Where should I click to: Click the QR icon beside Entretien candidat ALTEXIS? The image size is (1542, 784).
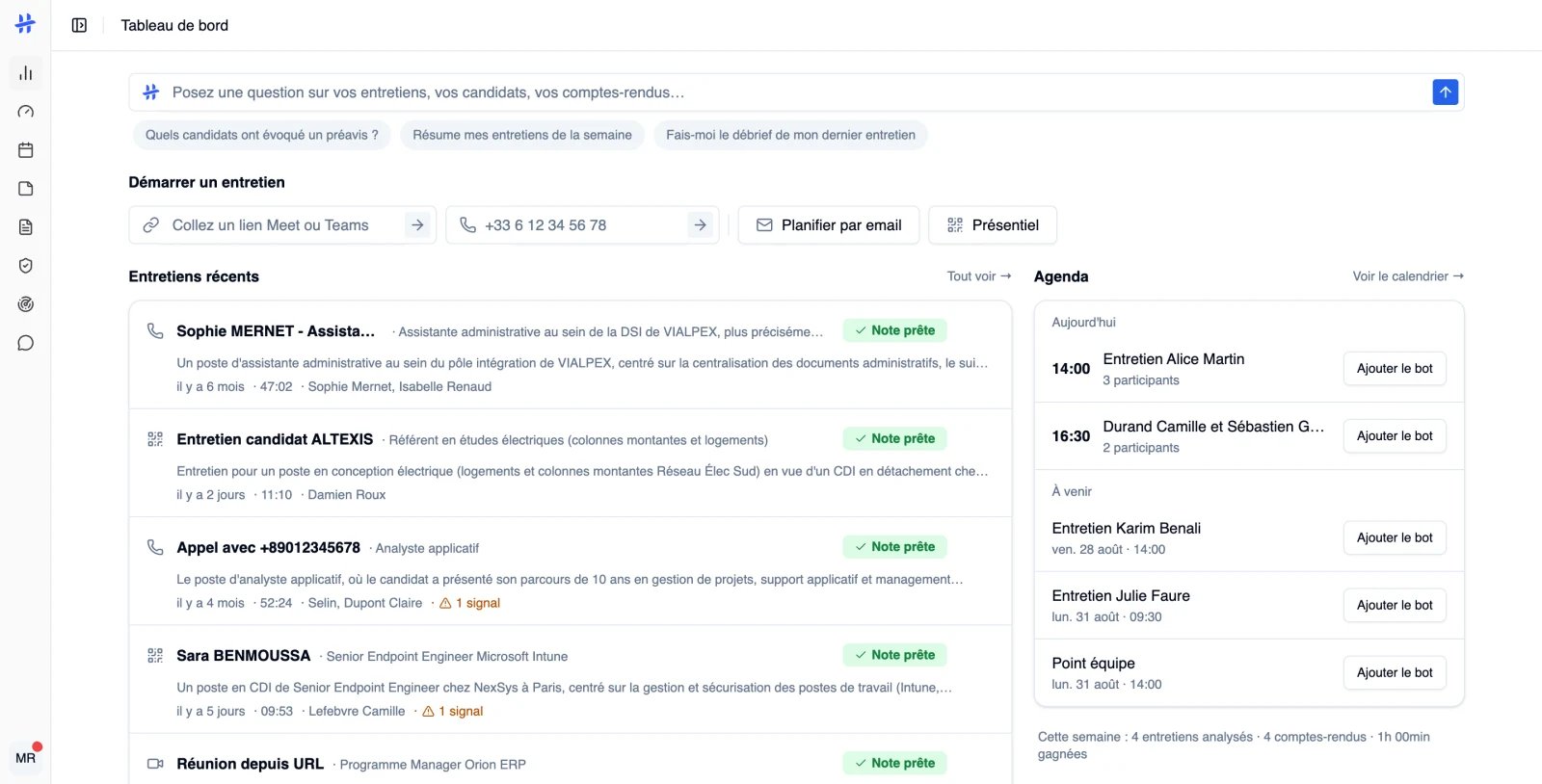coord(155,439)
